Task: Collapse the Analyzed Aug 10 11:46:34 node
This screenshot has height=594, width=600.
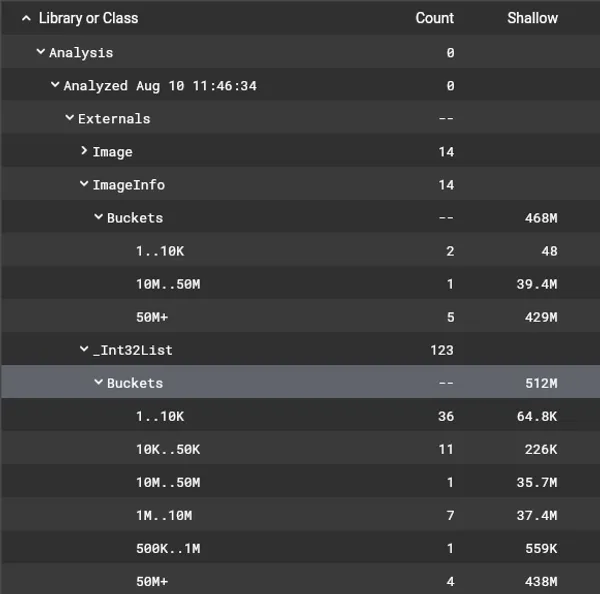Action: click(55, 86)
